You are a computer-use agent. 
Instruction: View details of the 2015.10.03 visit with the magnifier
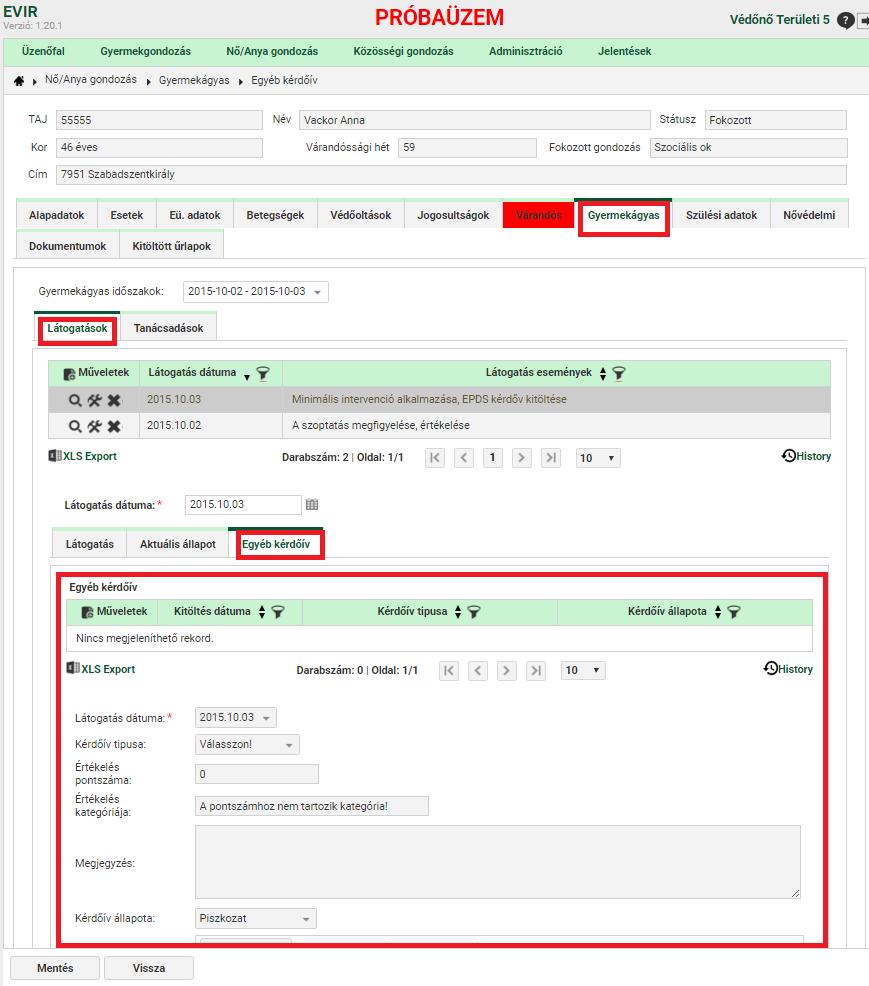(75, 400)
